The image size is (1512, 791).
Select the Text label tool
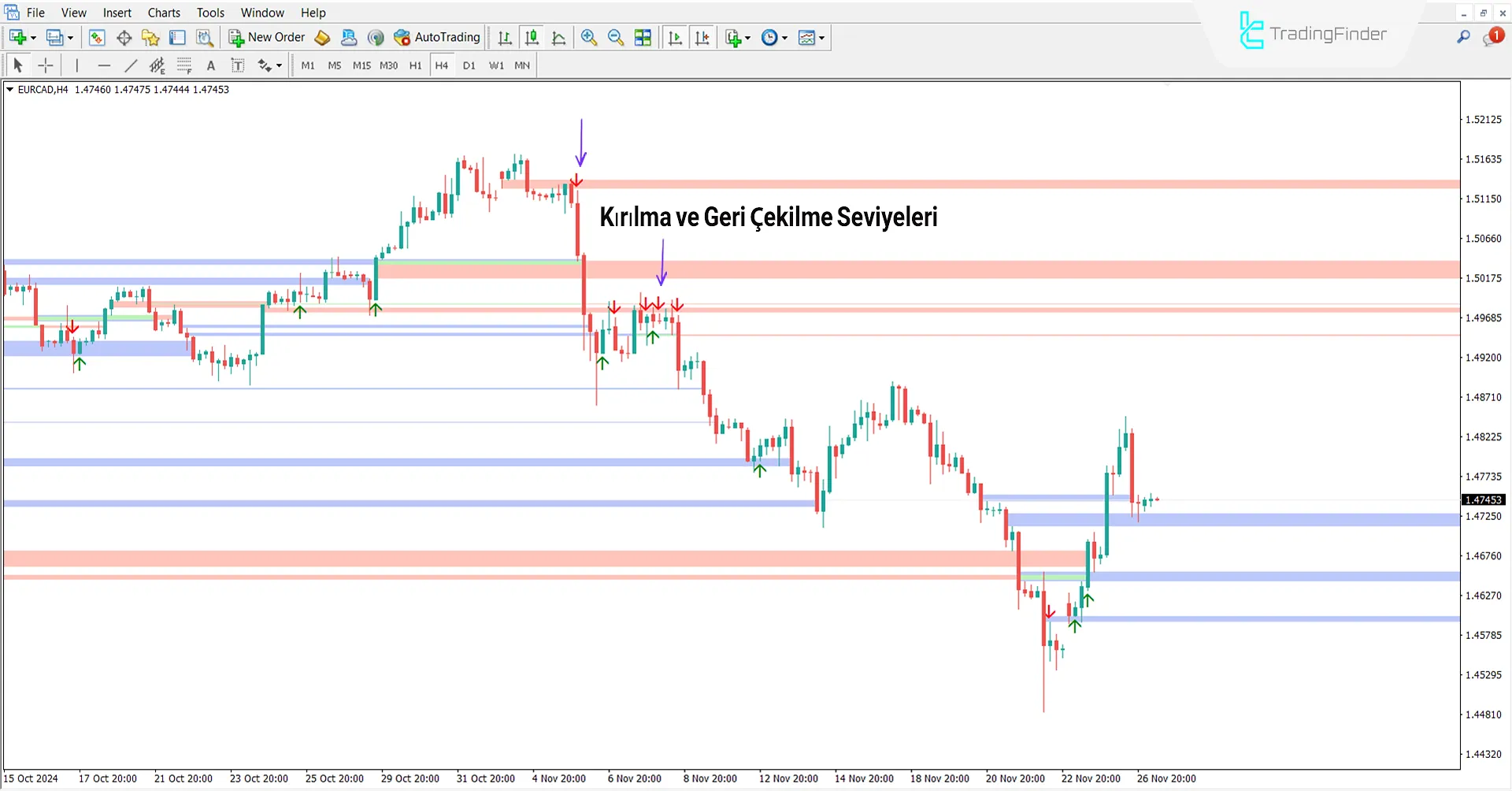coord(210,65)
